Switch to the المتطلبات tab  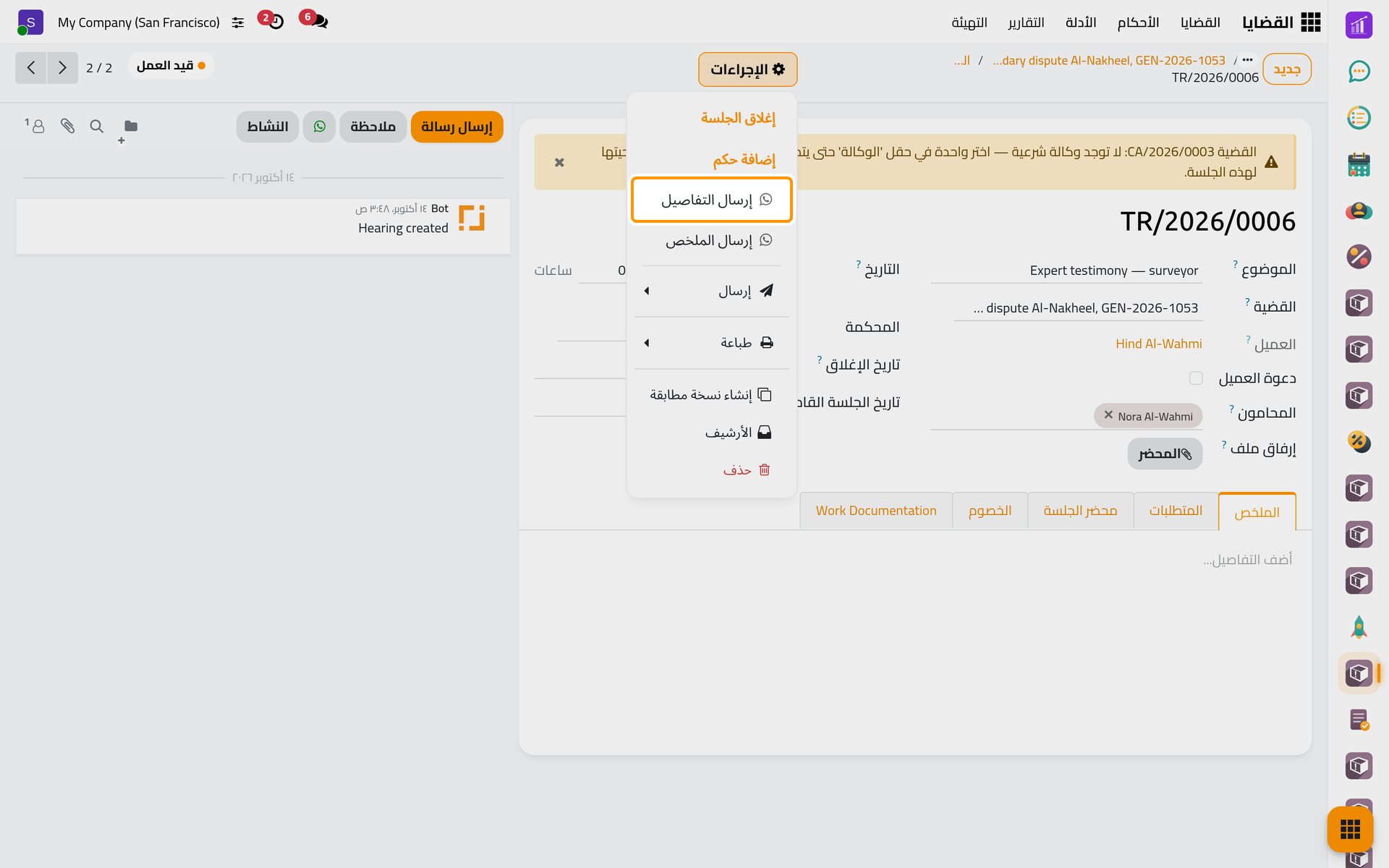(1176, 511)
